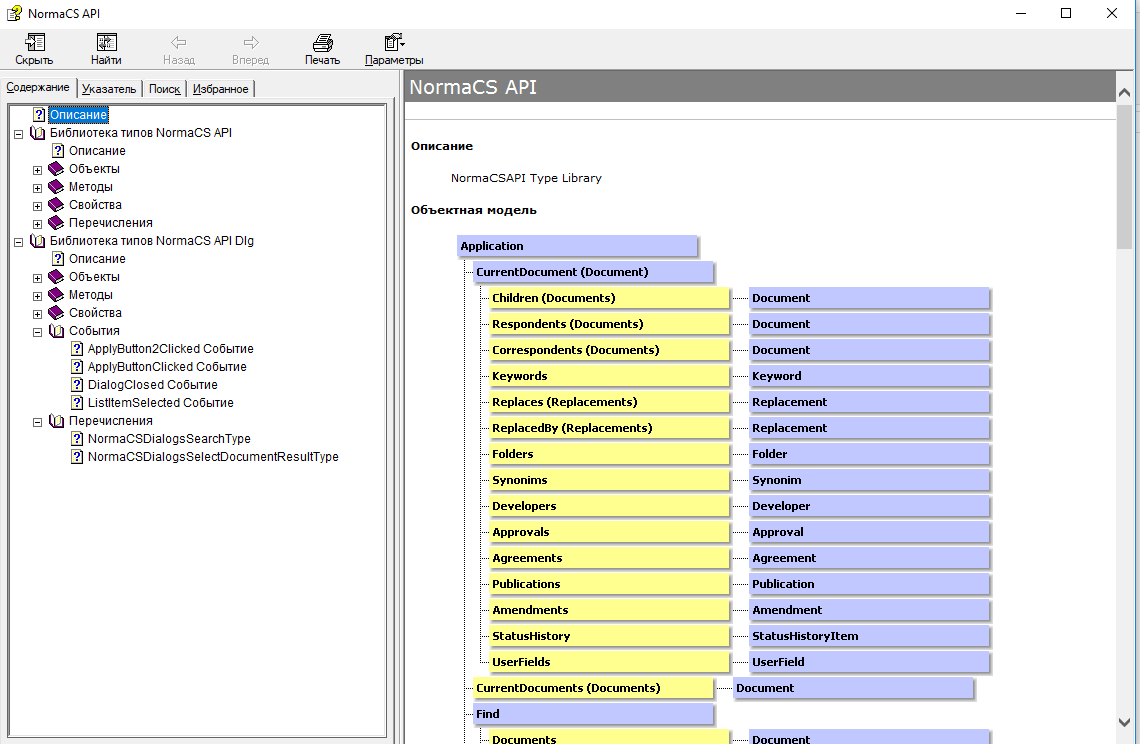The width and height of the screenshot is (1140, 750).
Task: Click the page icon of DialogClosed Событие
Action: click(x=77, y=385)
